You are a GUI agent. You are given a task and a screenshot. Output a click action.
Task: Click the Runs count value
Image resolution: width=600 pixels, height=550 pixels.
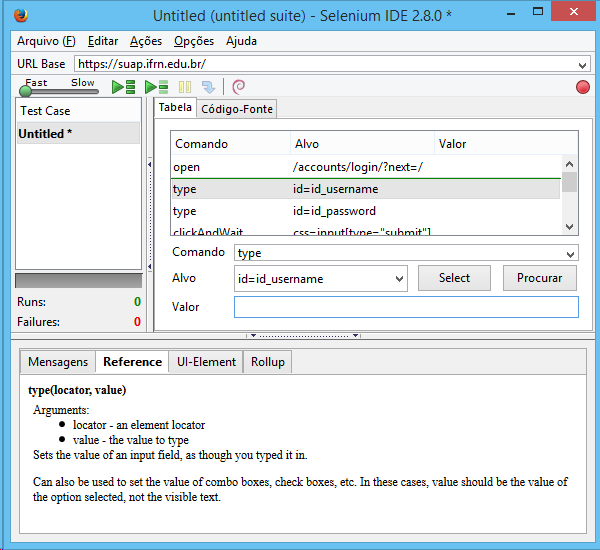(137, 302)
